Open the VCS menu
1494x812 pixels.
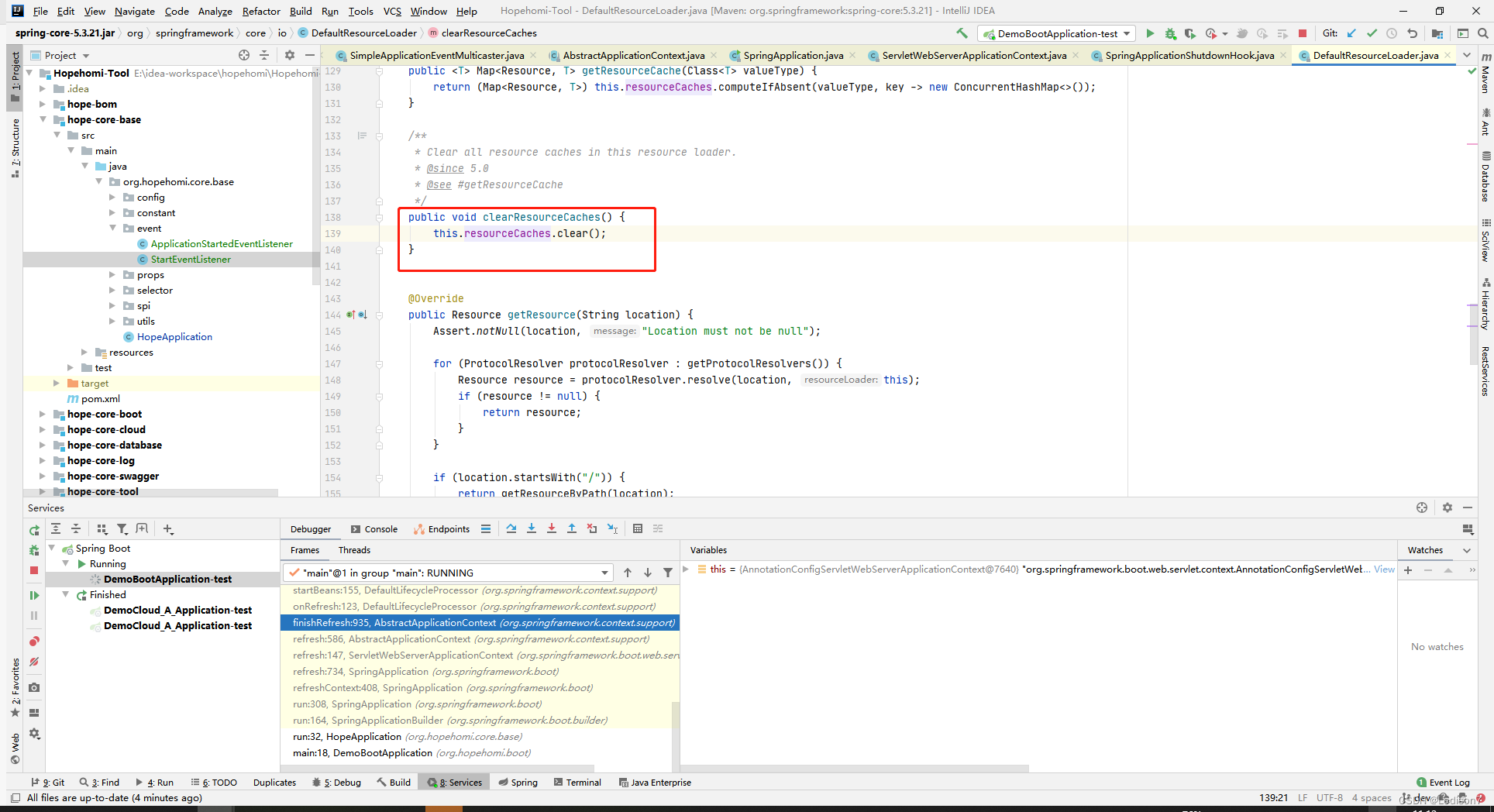click(x=392, y=11)
